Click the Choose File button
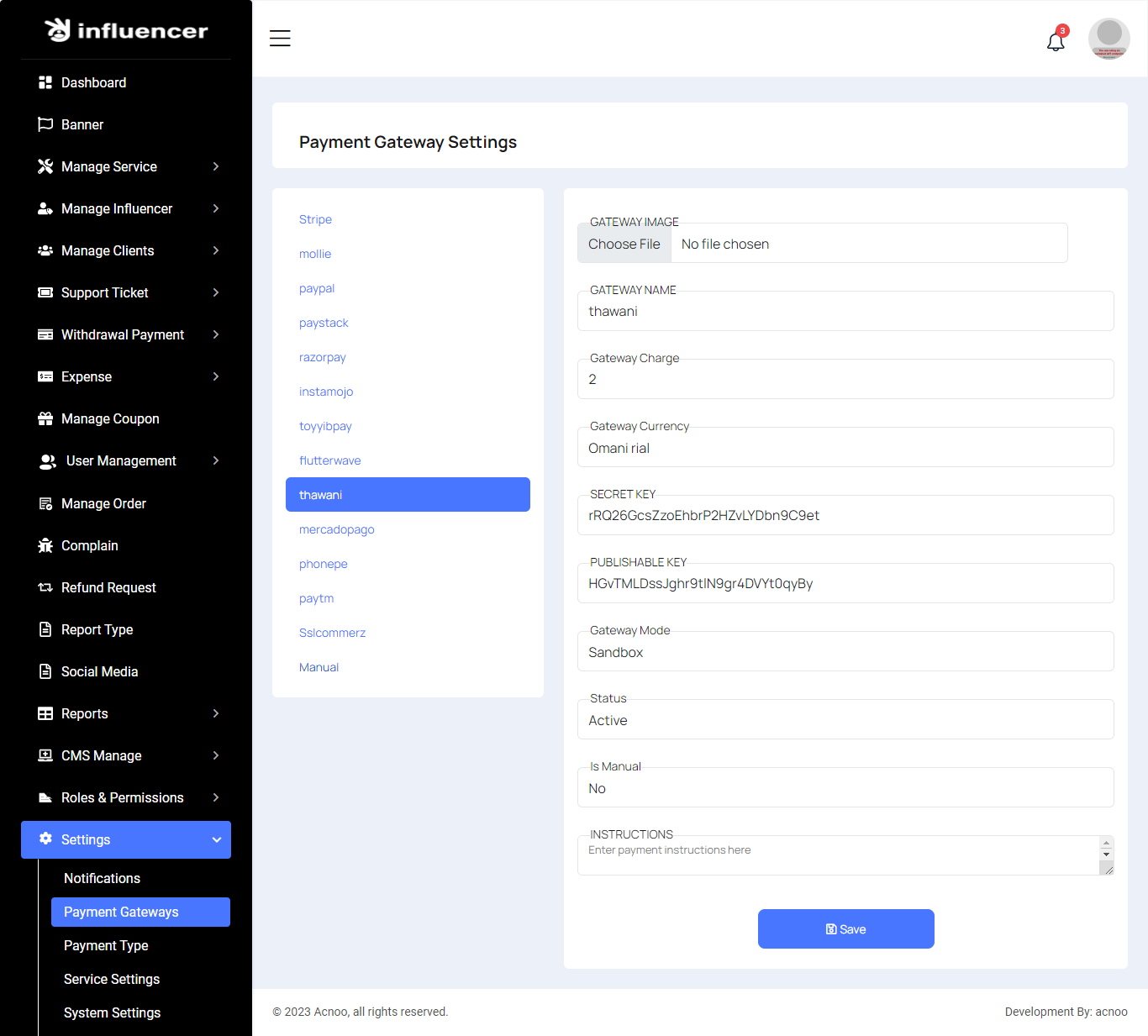The image size is (1148, 1036). pos(624,244)
